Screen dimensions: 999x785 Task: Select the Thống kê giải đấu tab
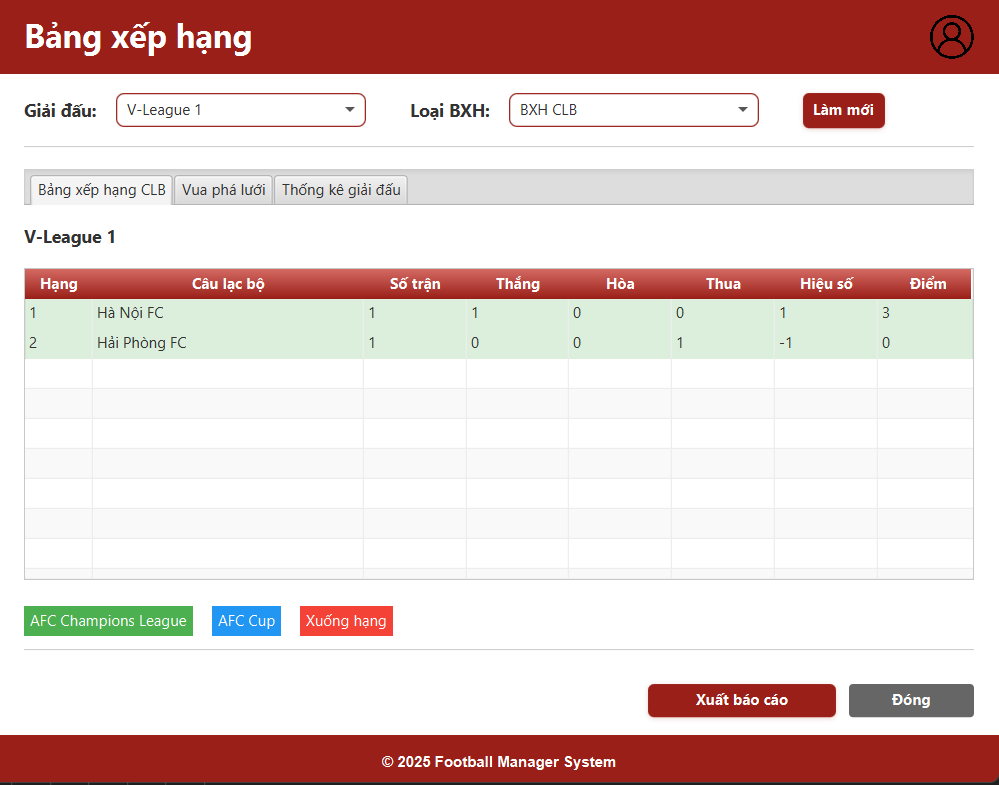click(x=341, y=190)
